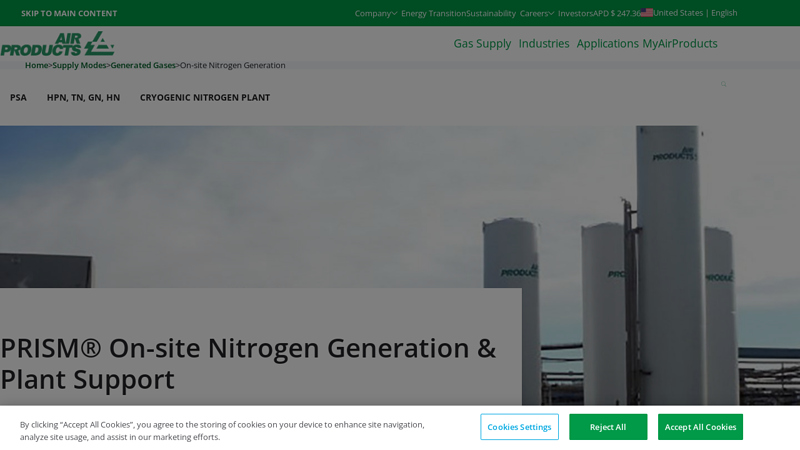Go to MyAirProducts

(680, 43)
